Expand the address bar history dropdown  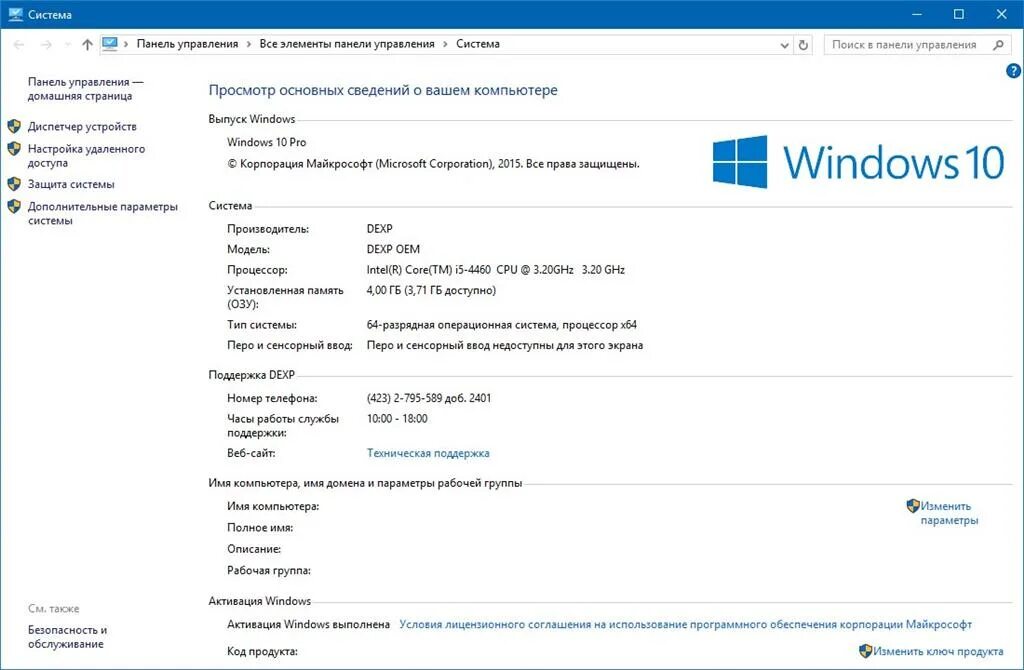tap(784, 45)
